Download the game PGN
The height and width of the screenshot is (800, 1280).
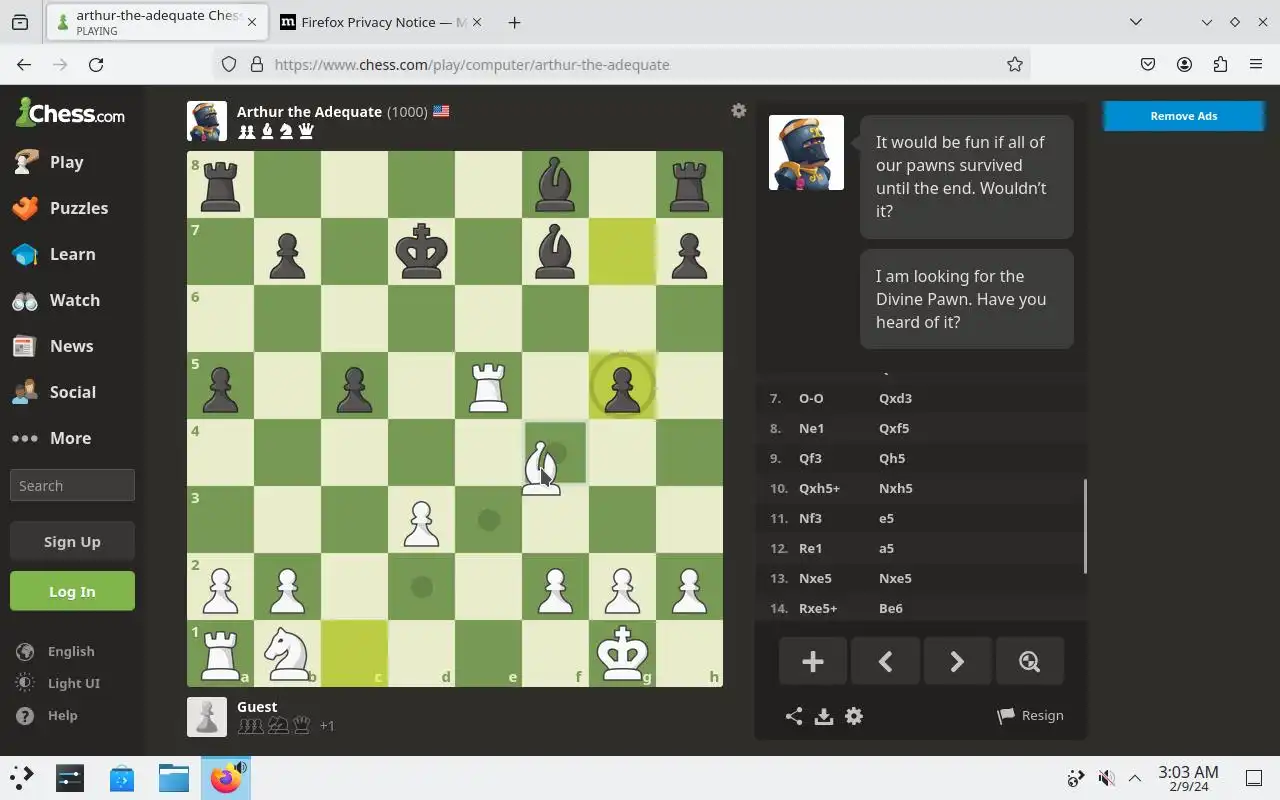pos(824,716)
